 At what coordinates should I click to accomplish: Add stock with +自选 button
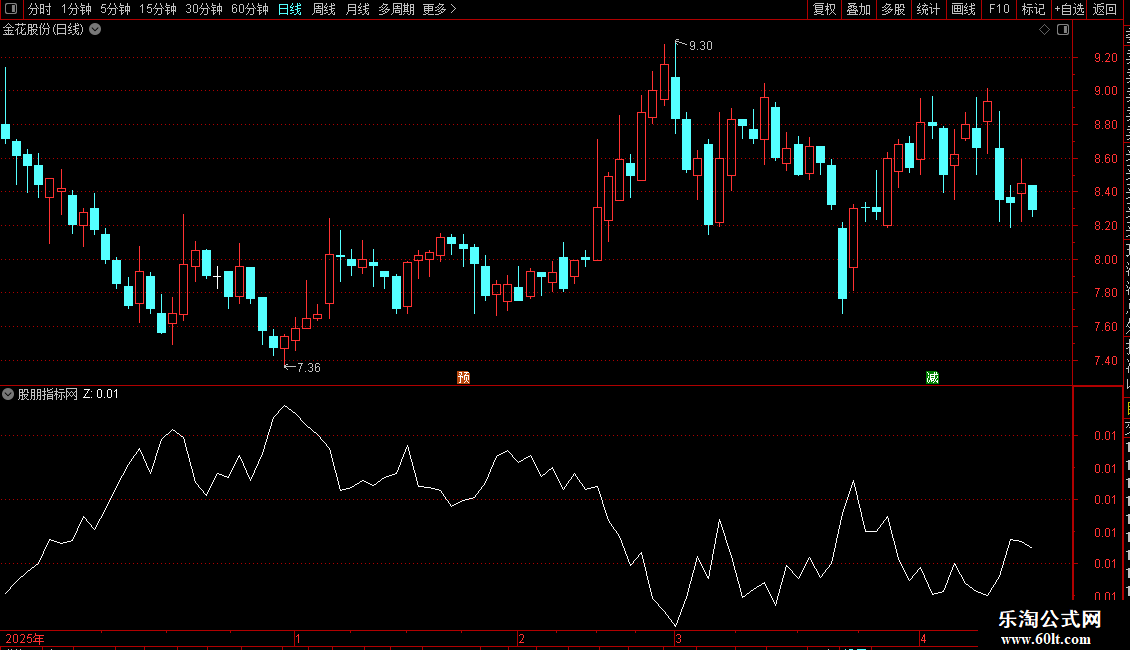(1069, 9)
